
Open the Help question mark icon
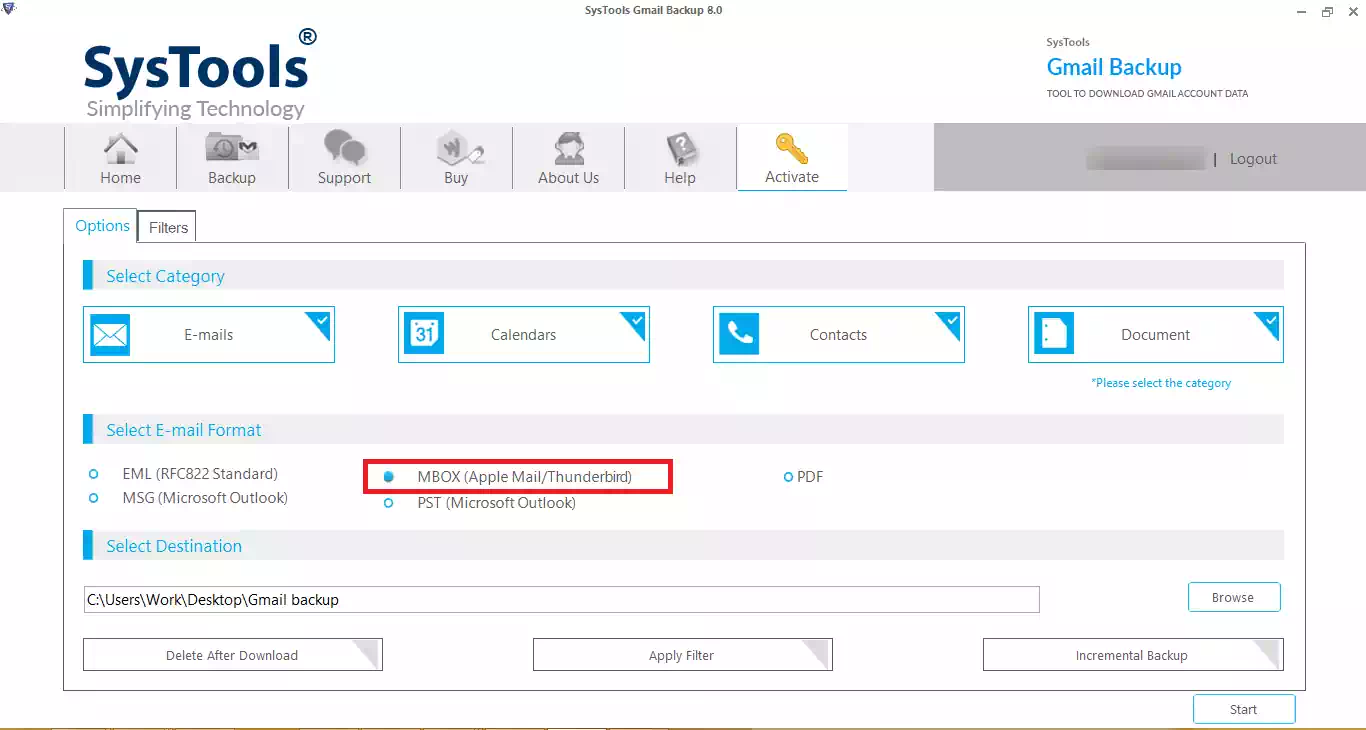click(681, 149)
